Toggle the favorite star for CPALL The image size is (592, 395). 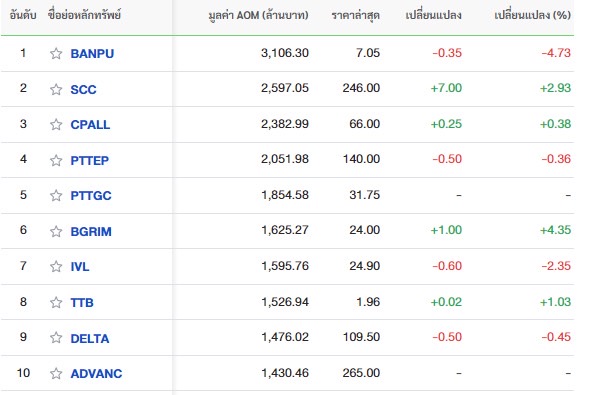[56, 125]
